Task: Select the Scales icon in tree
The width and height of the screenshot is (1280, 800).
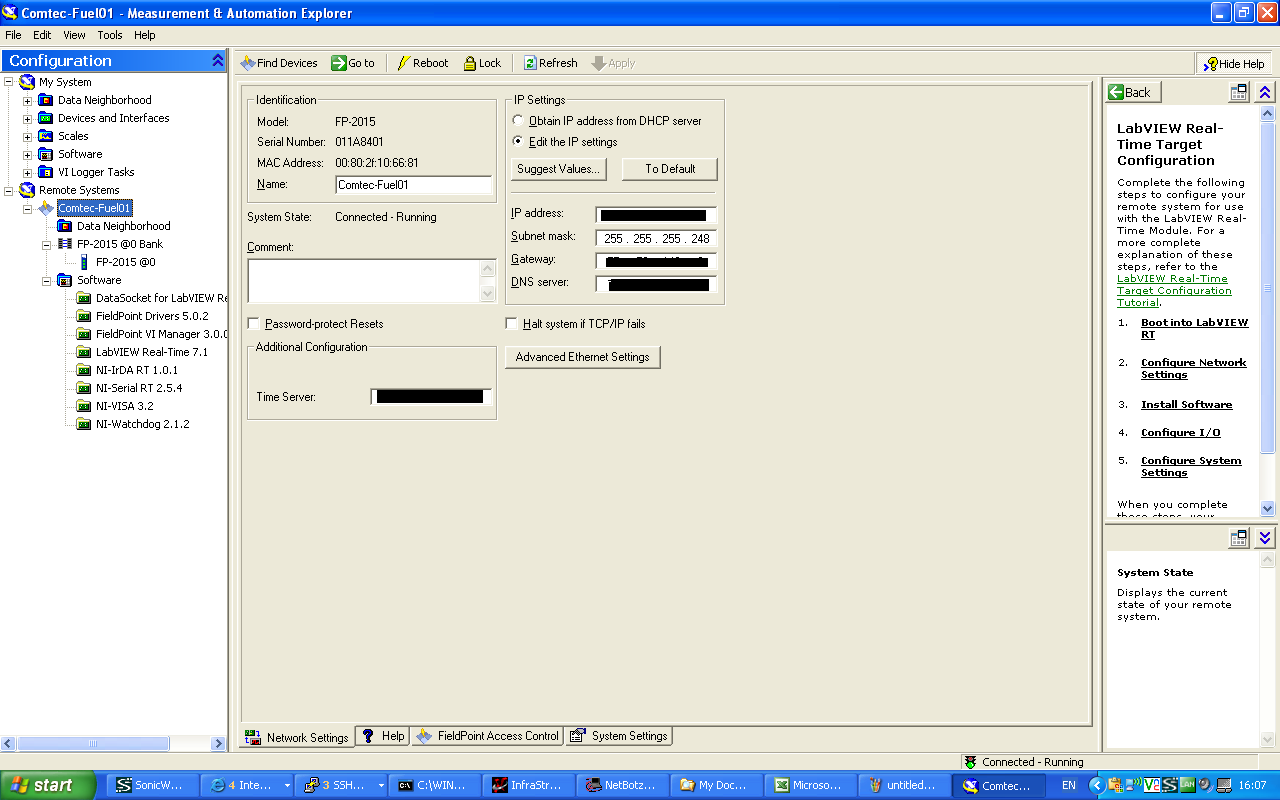Action: coord(46,136)
